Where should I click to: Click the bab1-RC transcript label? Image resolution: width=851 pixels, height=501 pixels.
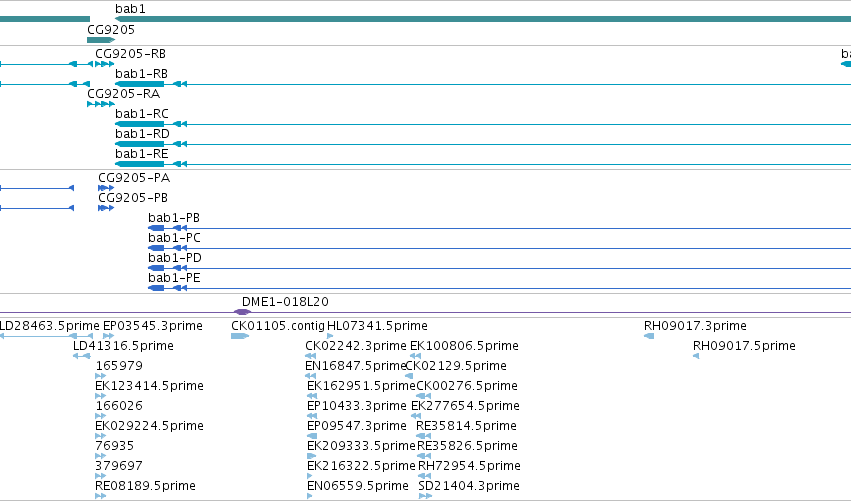click(142, 114)
